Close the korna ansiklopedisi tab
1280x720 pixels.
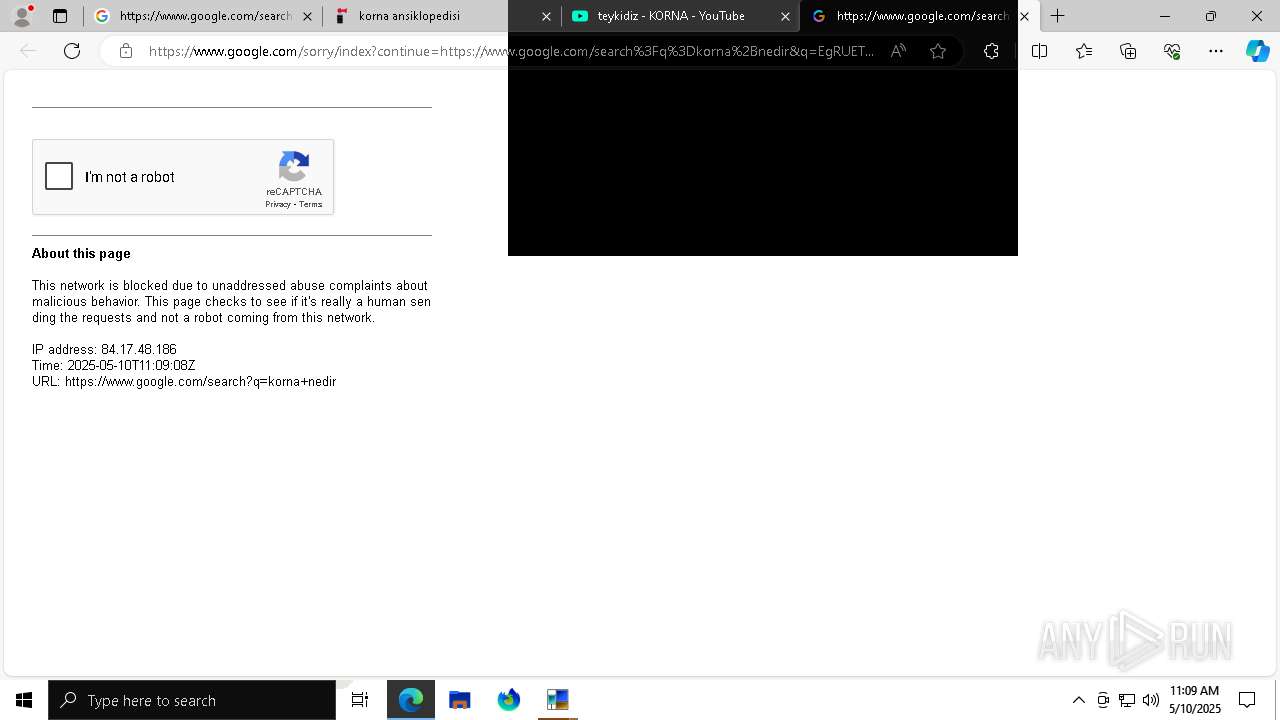[546, 16]
